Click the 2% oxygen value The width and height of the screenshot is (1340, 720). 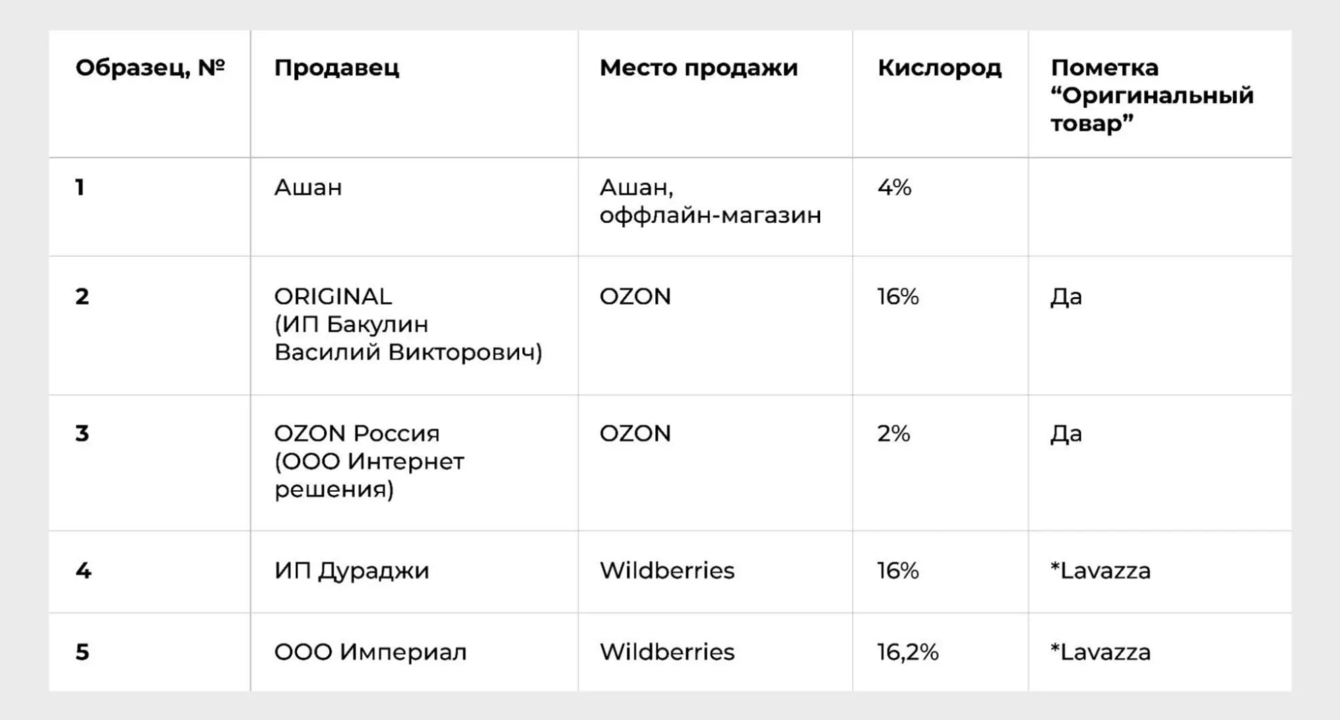coord(894,434)
